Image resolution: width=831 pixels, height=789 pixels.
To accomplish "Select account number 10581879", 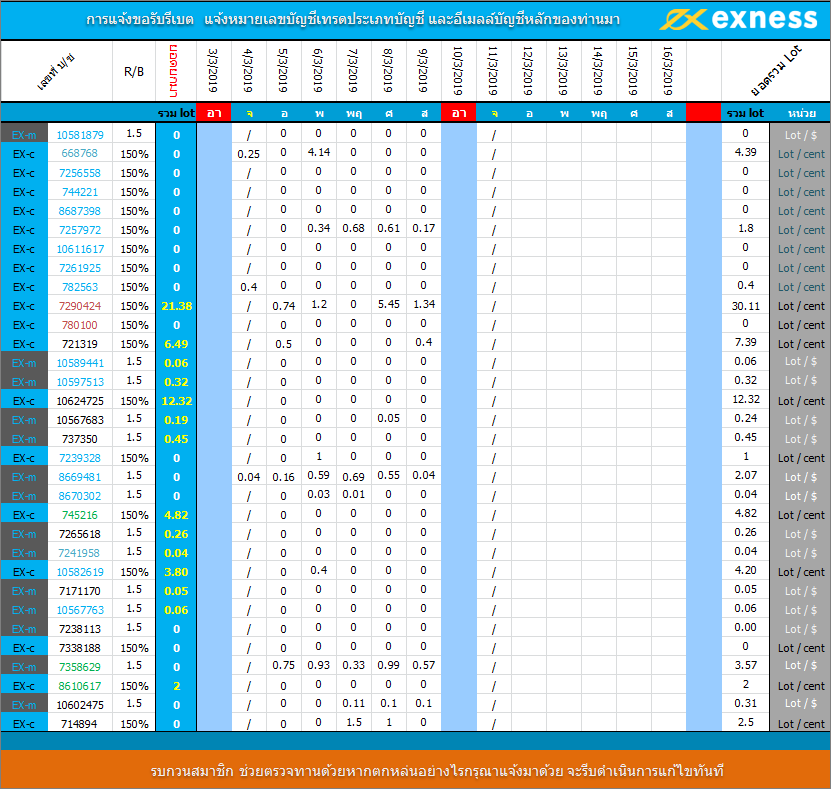I will pos(79,134).
